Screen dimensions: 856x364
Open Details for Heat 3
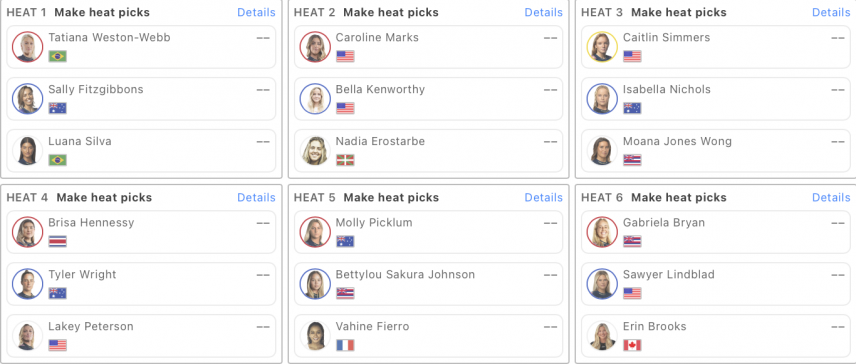click(x=831, y=12)
